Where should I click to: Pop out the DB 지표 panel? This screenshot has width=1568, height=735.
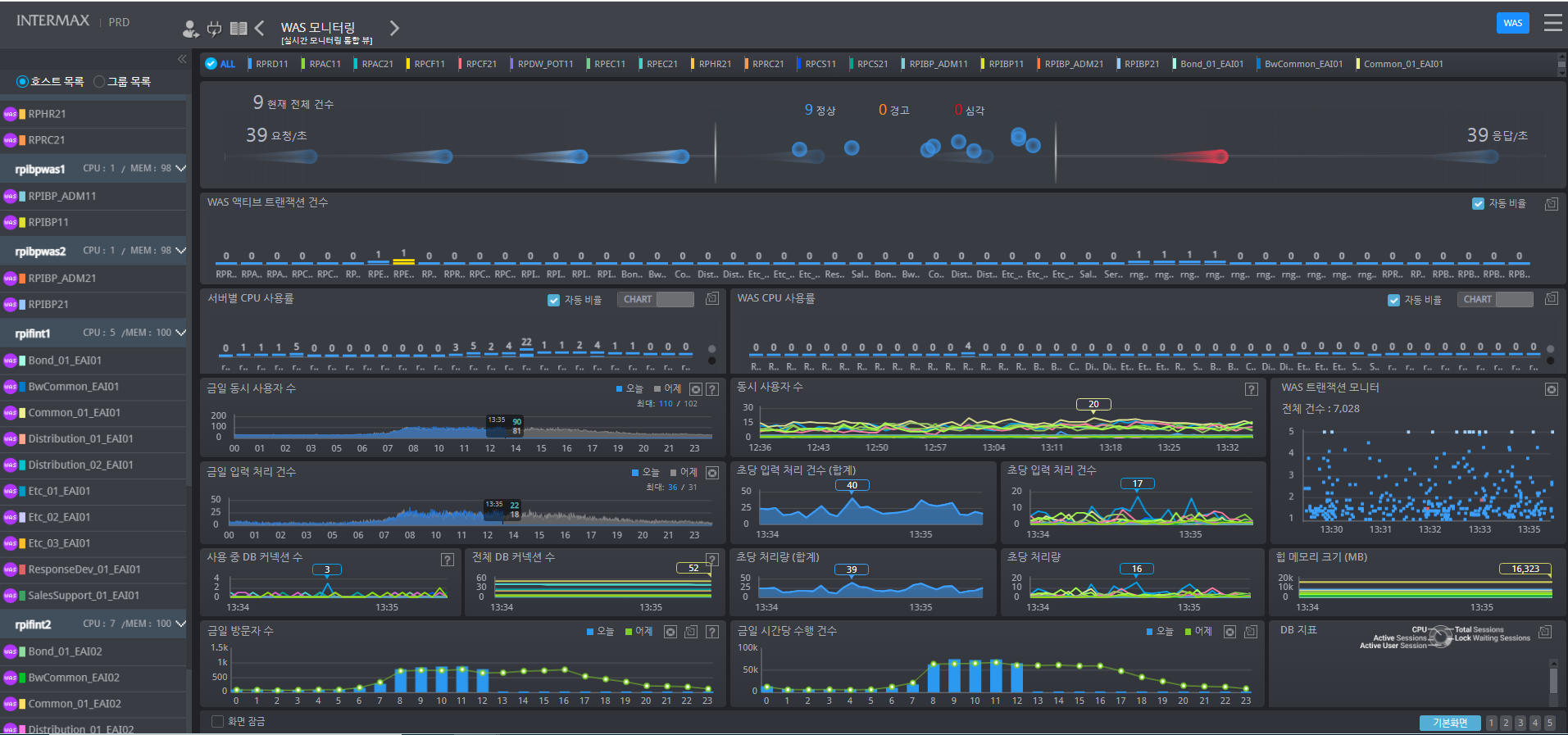point(1545,632)
